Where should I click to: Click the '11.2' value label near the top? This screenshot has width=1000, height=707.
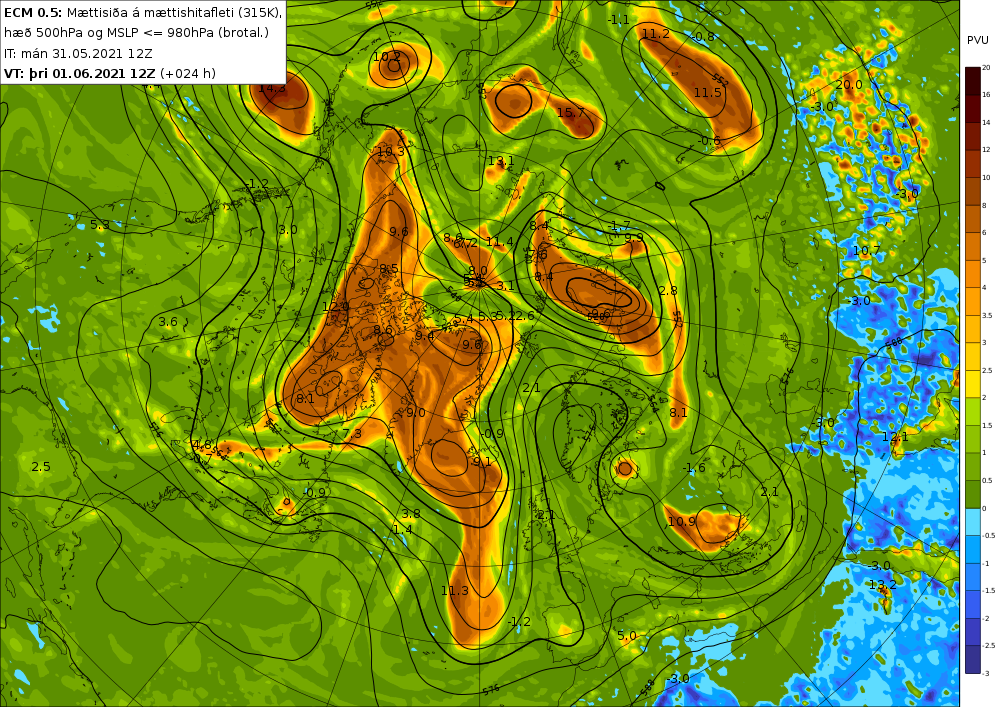[x=656, y=34]
